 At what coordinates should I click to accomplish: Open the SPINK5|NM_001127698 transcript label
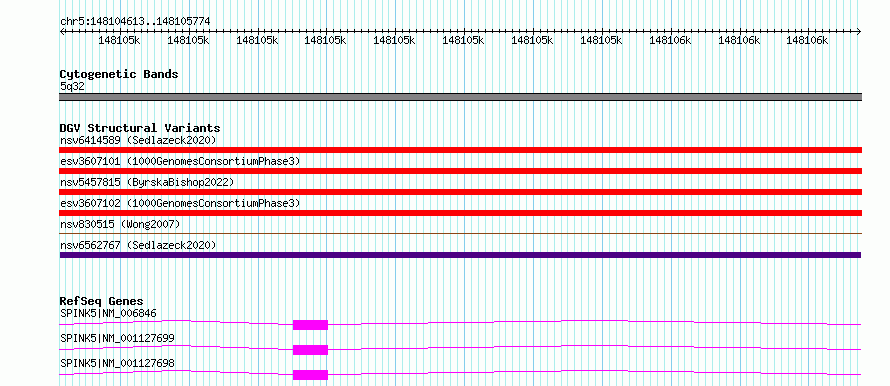(117, 363)
